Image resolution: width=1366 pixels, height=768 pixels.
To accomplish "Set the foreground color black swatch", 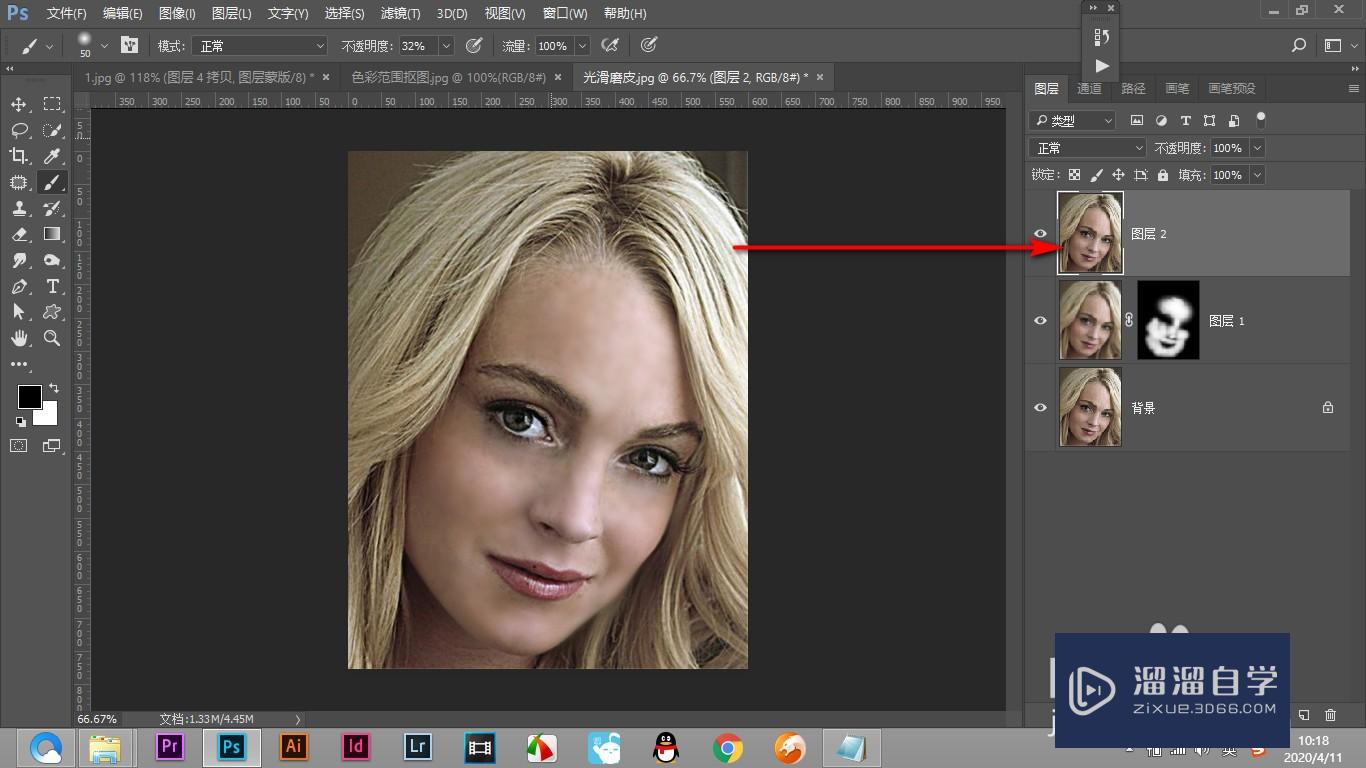I will (x=29, y=396).
